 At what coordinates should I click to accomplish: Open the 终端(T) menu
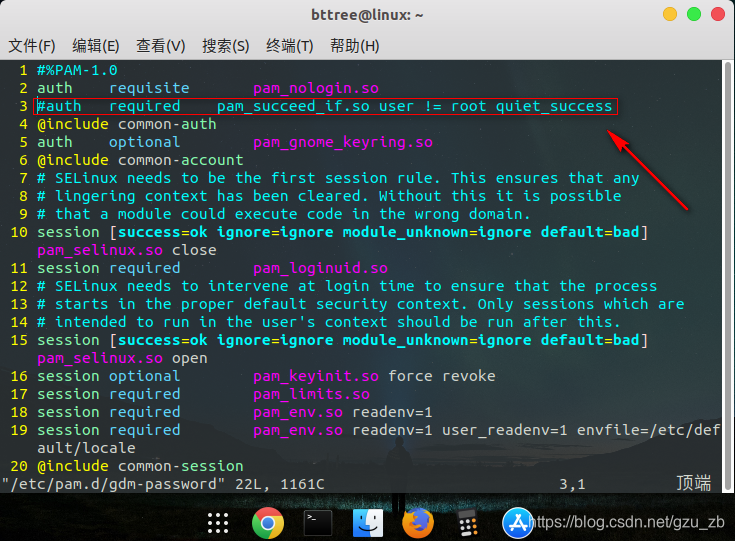pyautogui.click(x=290, y=46)
